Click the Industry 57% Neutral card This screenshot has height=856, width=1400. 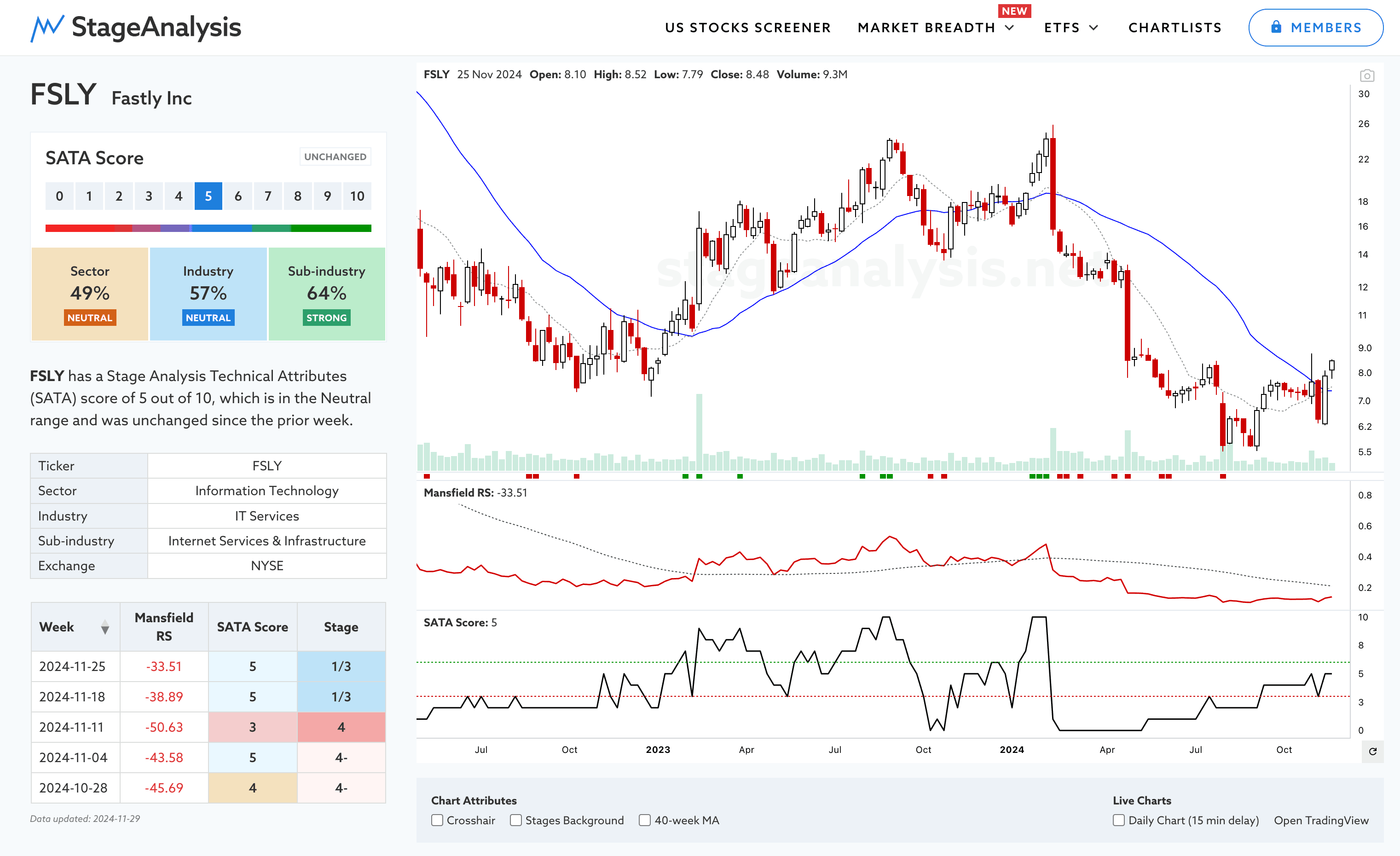208,294
